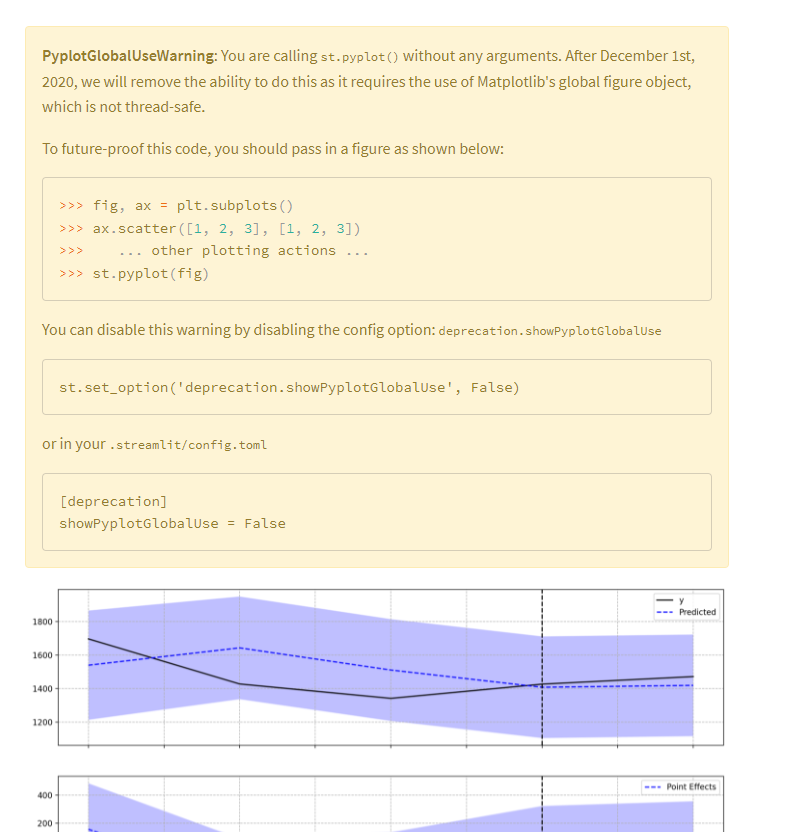809x832 pixels.
Task: Click the 200 tick label on lower chart
Action: (45, 824)
